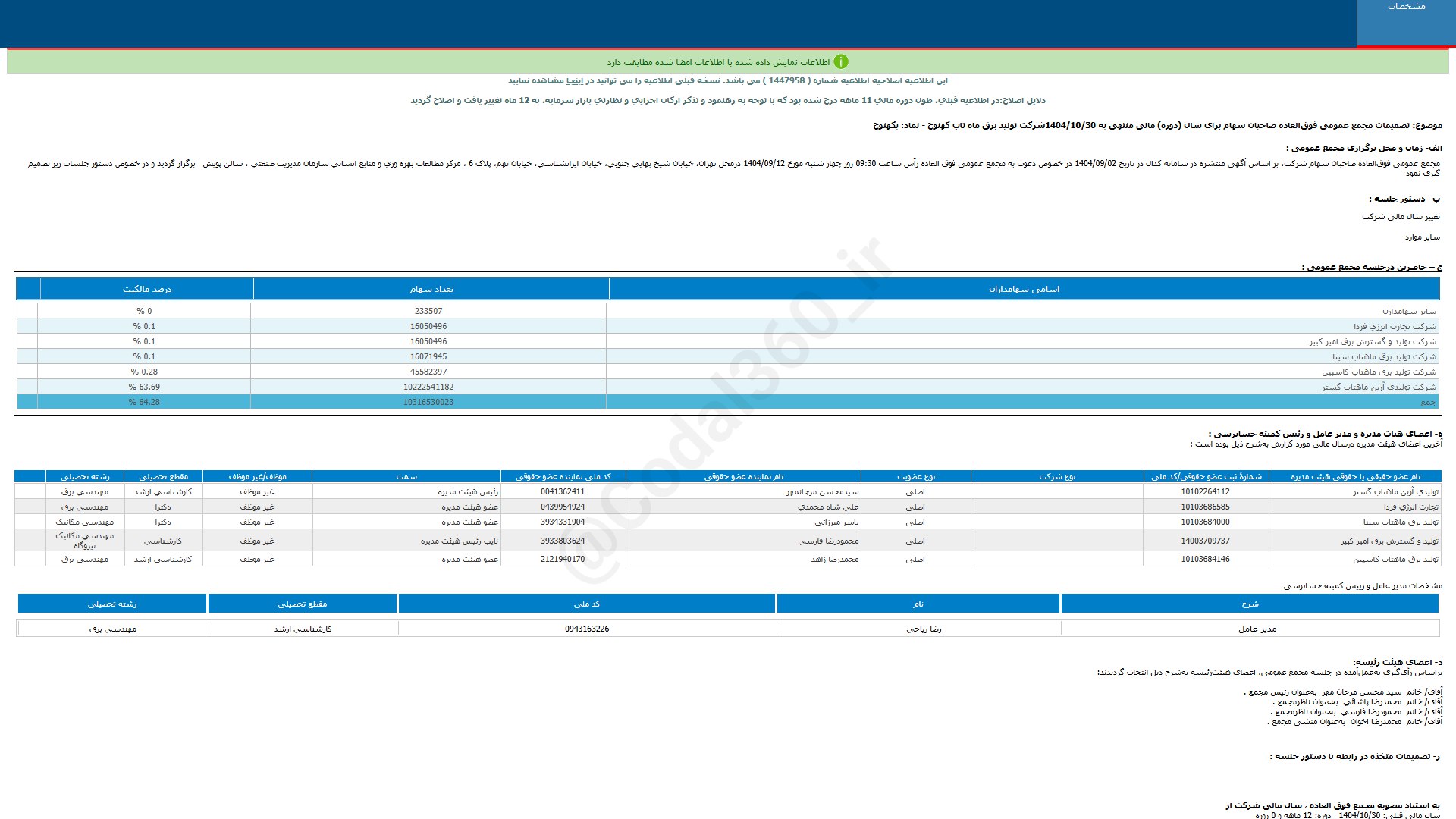Click the موظف/غیر موظف column header
This screenshot has height=819, width=1456.
pyautogui.click(x=257, y=476)
